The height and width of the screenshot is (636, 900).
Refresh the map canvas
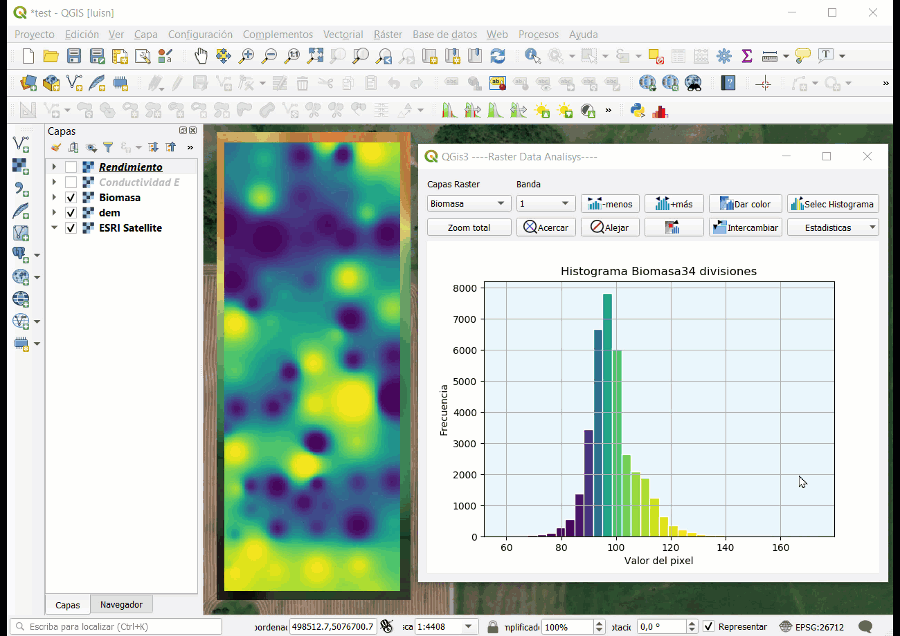[x=498, y=56]
